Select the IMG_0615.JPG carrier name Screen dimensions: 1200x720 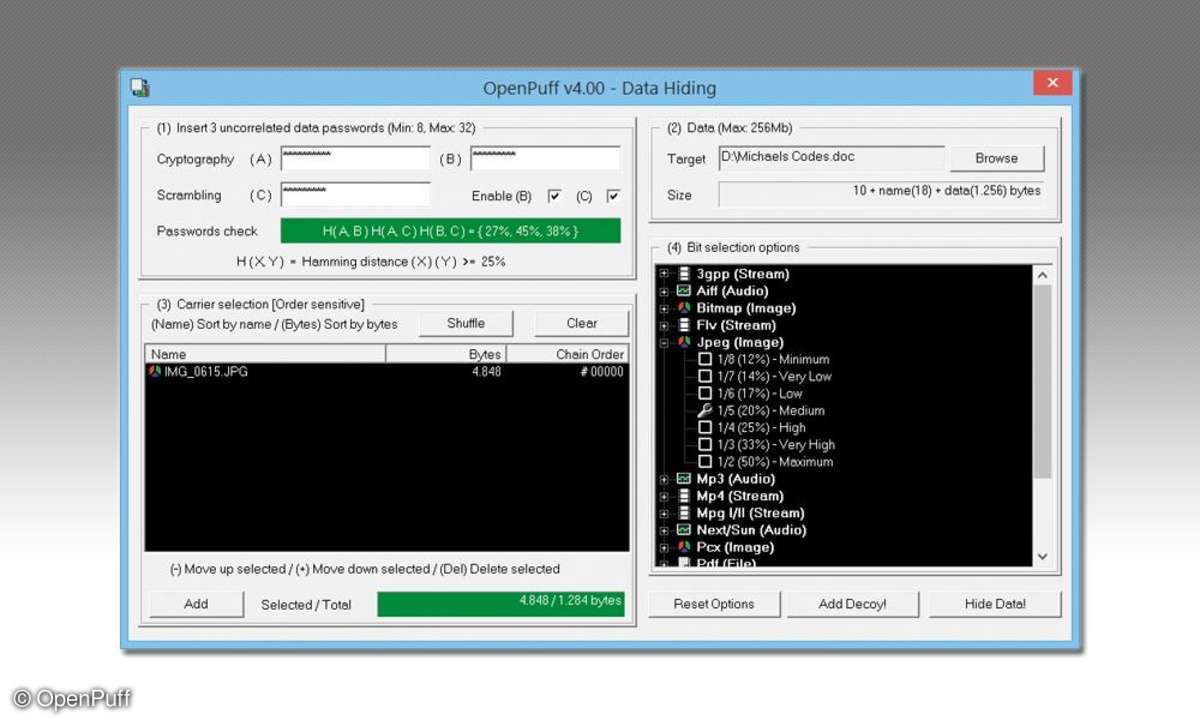coord(206,372)
